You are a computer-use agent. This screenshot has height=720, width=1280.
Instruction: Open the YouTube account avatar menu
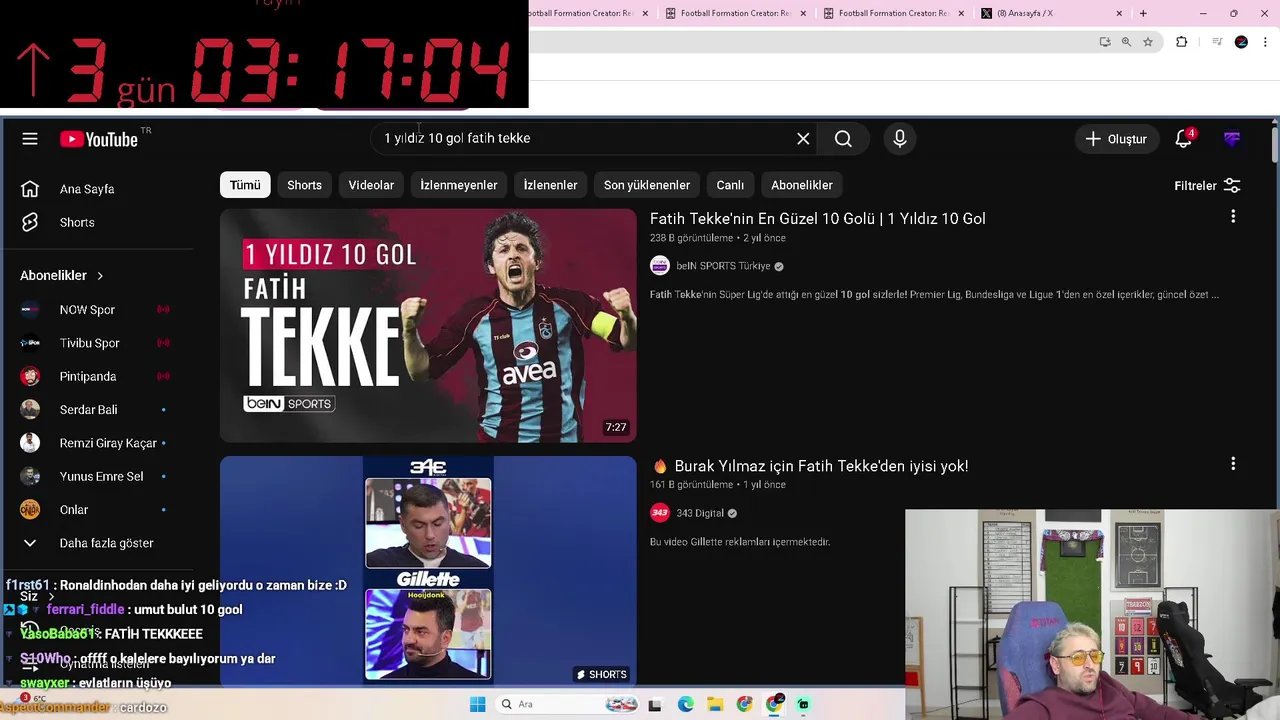click(1232, 139)
